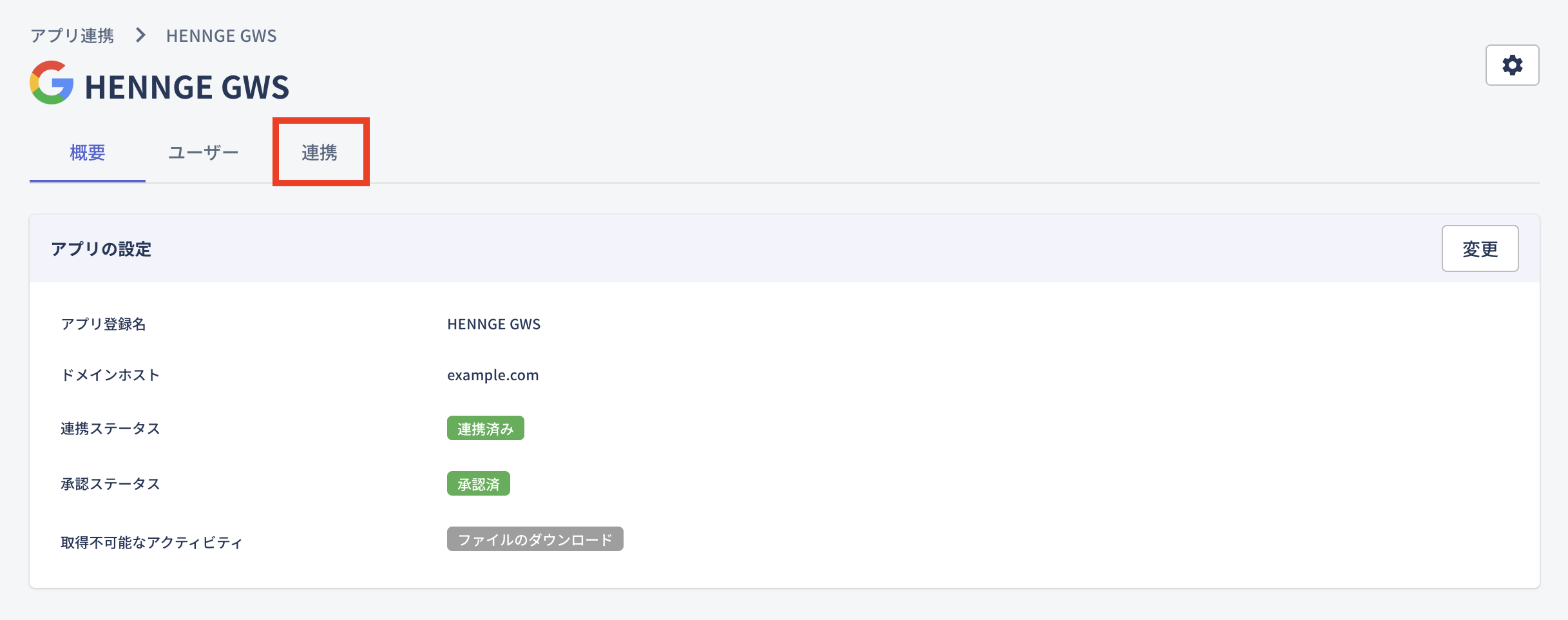1568x620 pixels.
Task: Click the 取得不可能なアクティビティ label
Action: tap(151, 543)
